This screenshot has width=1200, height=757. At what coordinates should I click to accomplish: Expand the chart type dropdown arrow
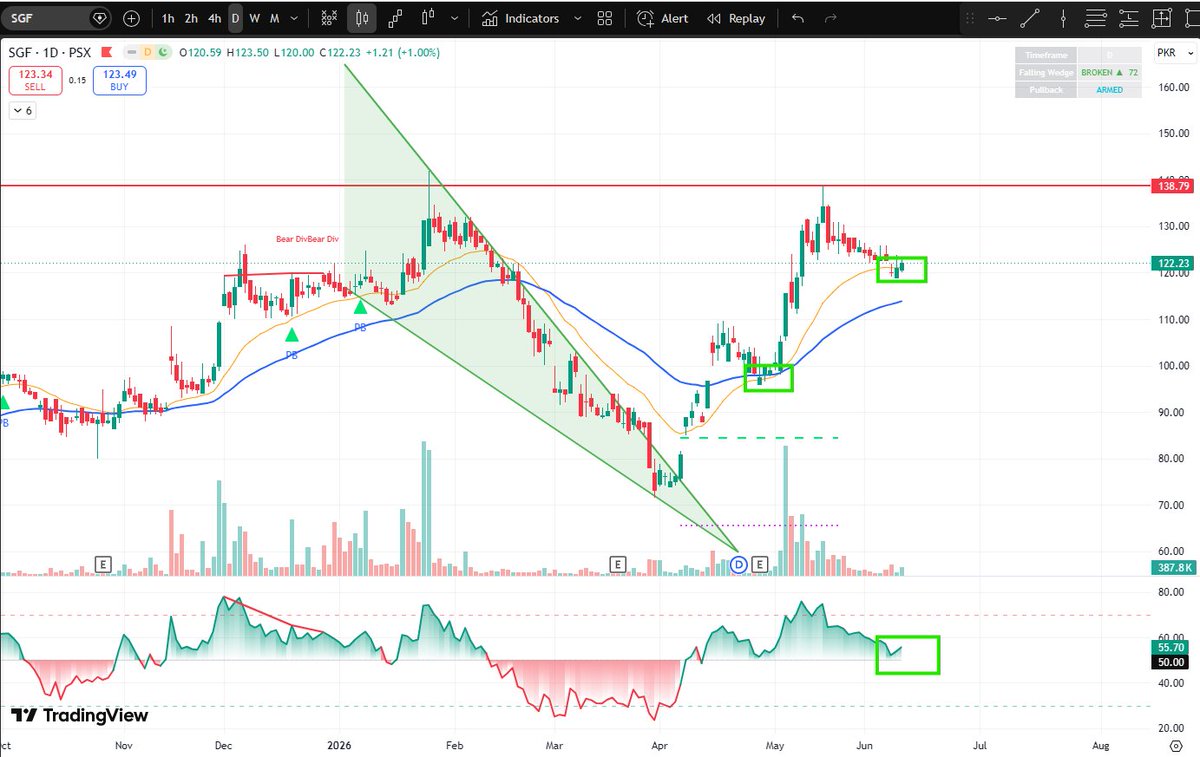tap(456, 18)
